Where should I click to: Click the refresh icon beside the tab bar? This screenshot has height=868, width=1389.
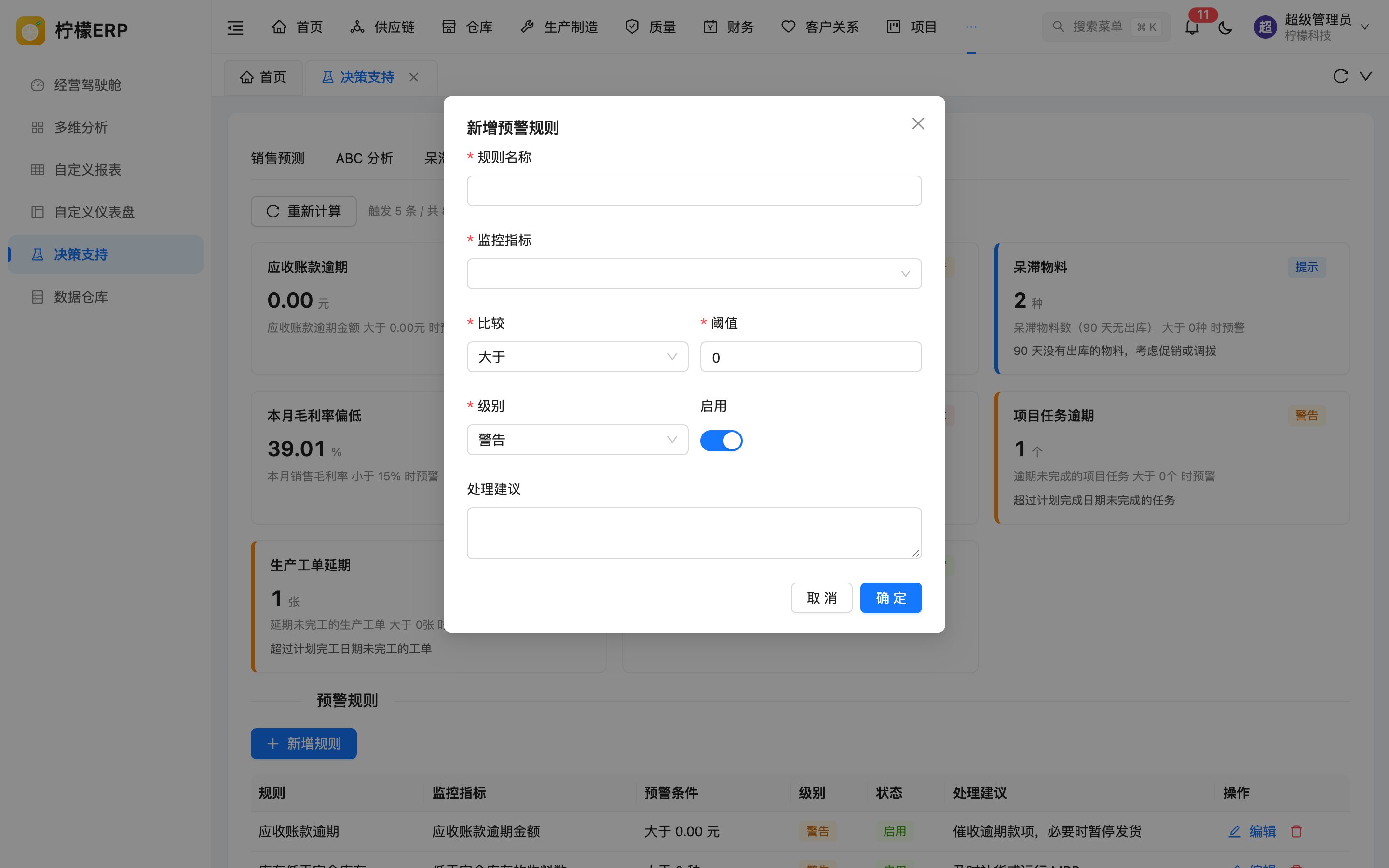coord(1340,76)
